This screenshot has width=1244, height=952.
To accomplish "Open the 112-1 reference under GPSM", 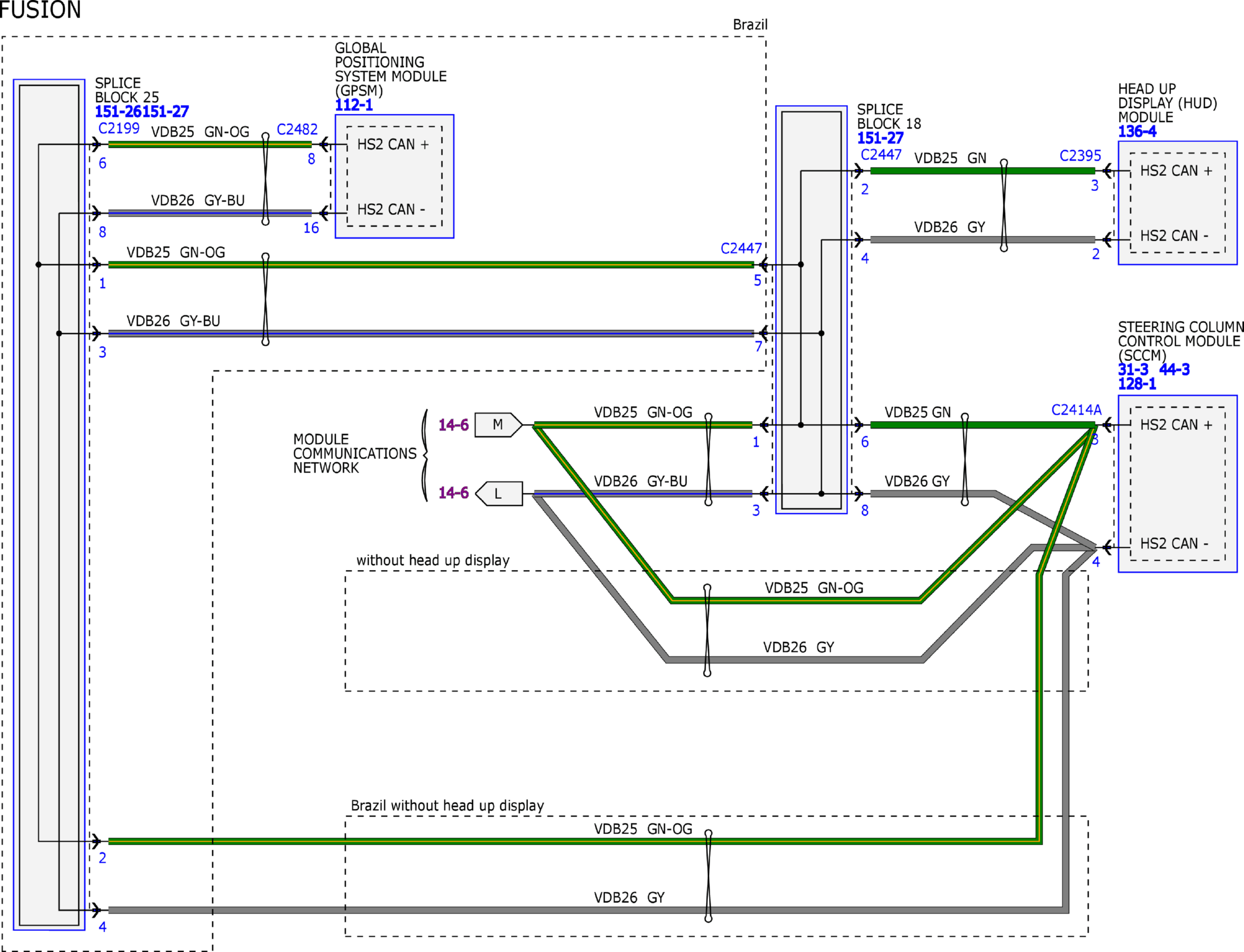I will coord(354,105).
